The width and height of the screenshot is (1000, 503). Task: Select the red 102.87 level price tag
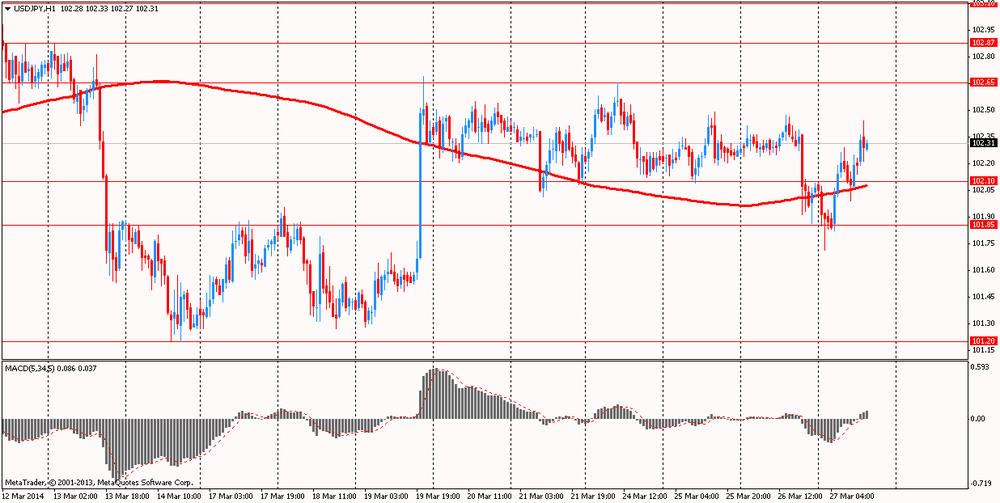pyautogui.click(x=983, y=43)
